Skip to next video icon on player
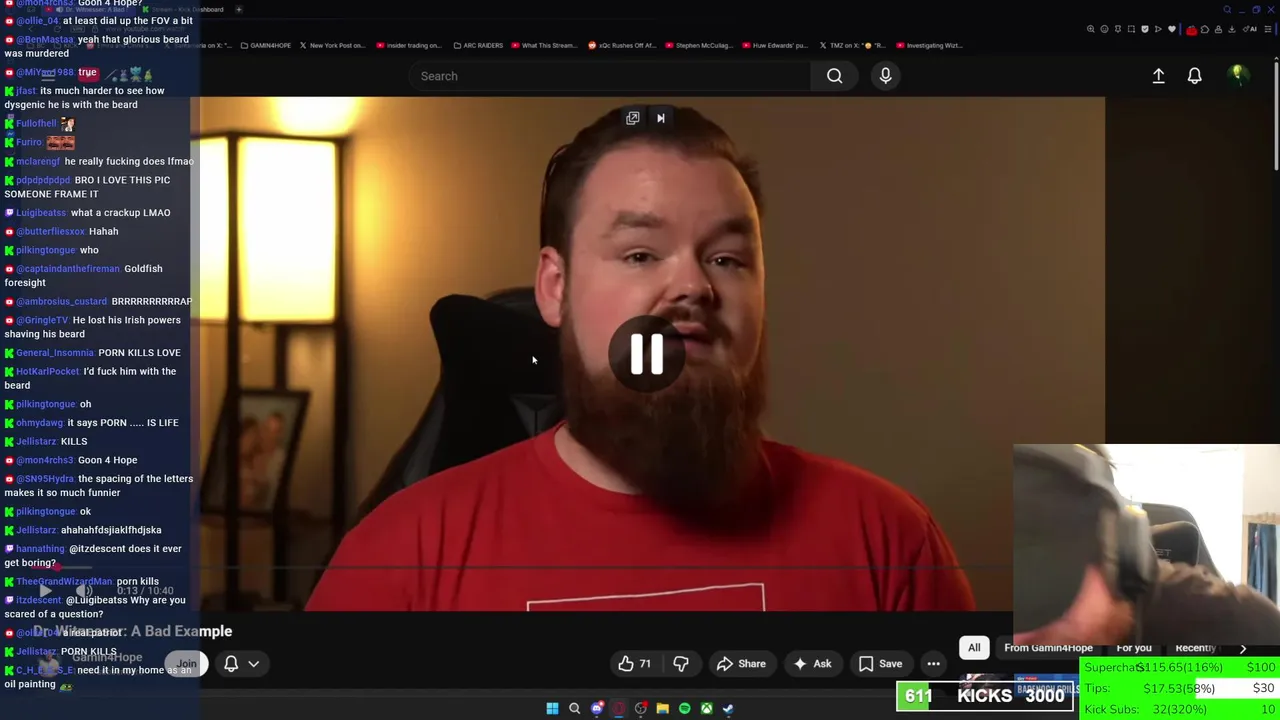Image resolution: width=1280 pixels, height=720 pixels. (660, 118)
